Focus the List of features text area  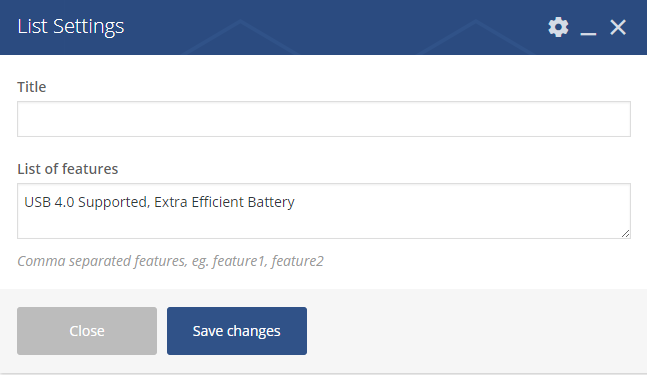324,211
